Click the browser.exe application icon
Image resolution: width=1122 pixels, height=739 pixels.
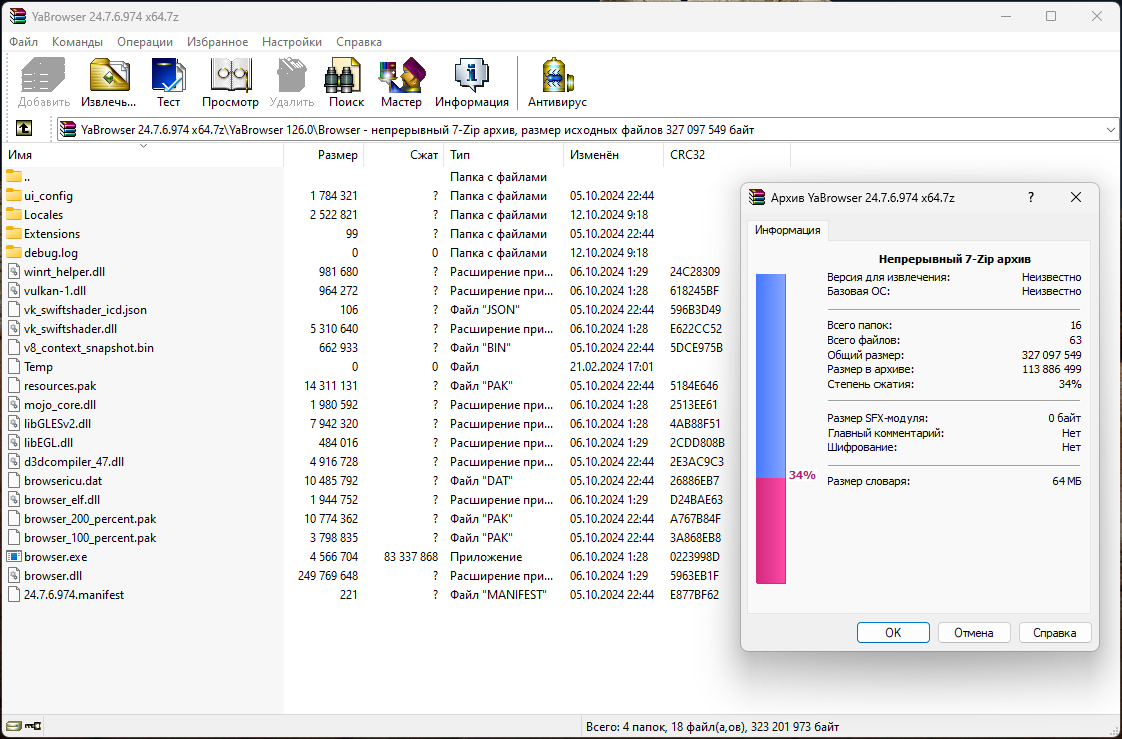point(14,557)
